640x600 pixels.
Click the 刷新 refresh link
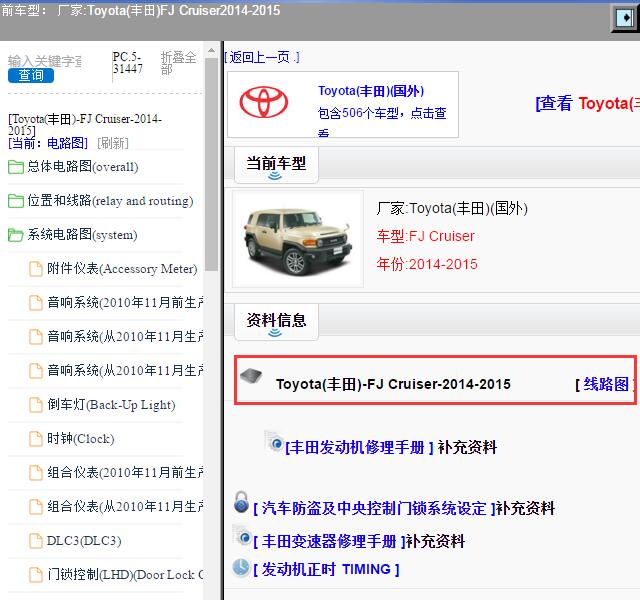(113, 143)
